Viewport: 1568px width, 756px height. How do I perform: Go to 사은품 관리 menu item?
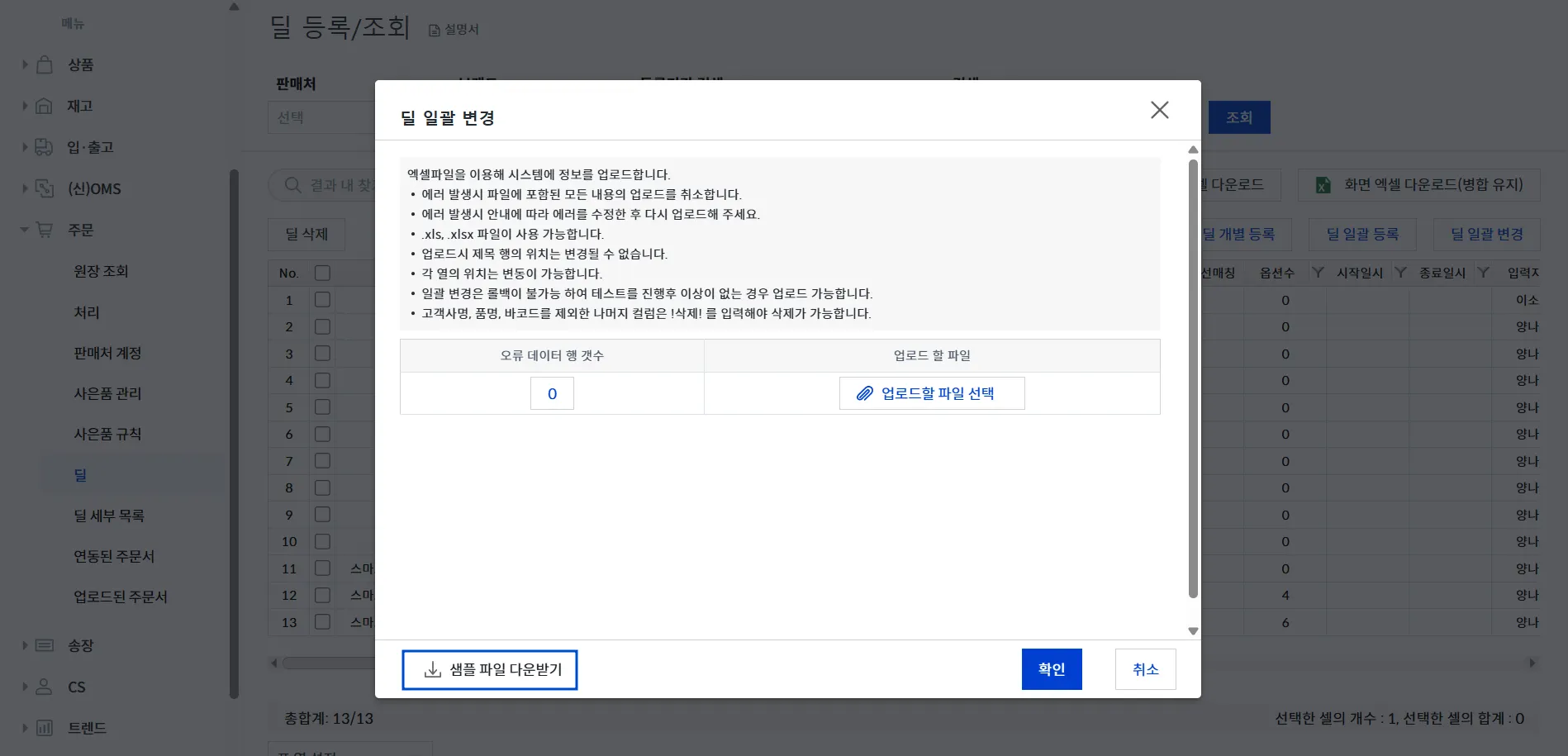(107, 393)
